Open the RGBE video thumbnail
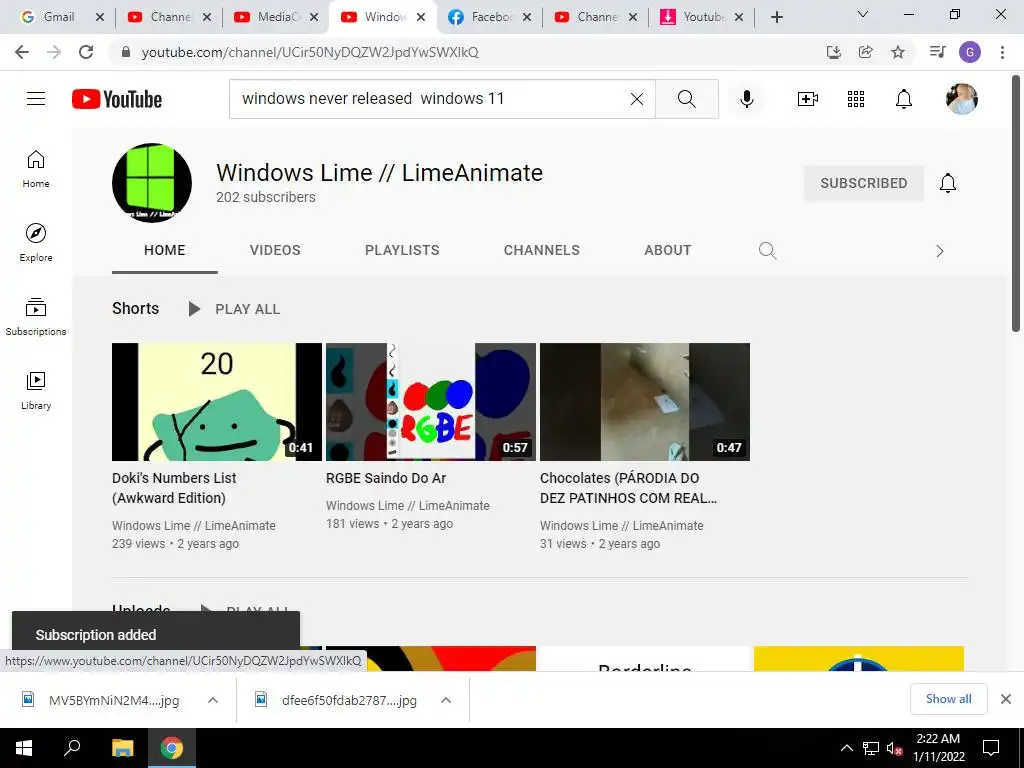This screenshot has height=768, width=1024. pyautogui.click(x=431, y=402)
